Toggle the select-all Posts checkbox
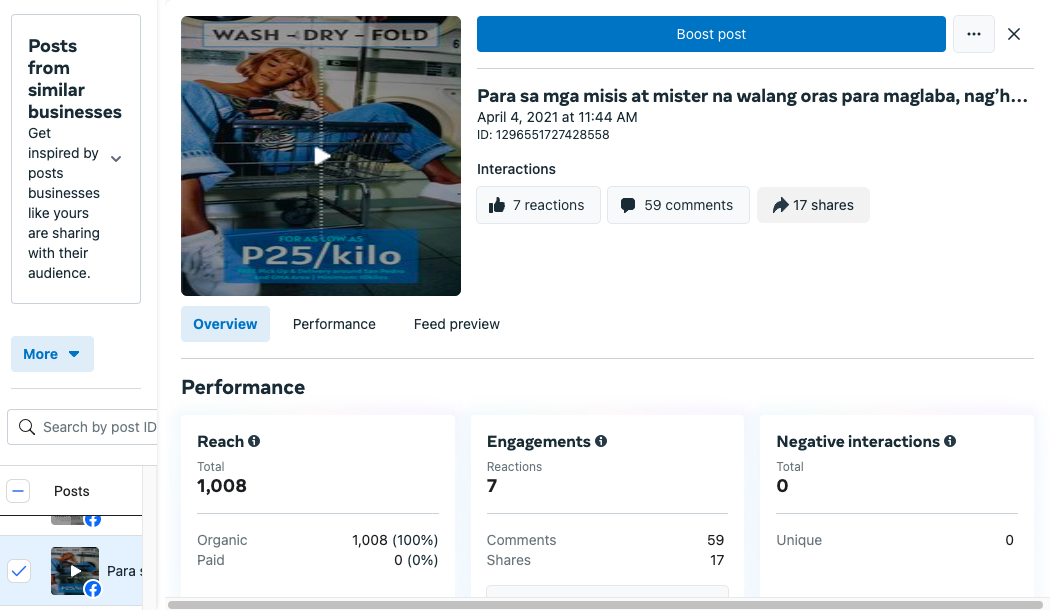The image size is (1050, 610). pos(19,491)
